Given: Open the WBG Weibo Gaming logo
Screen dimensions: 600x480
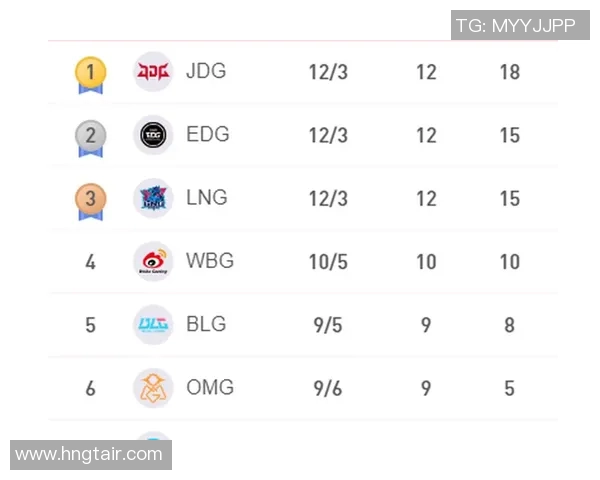Looking at the screenshot, I should click(153, 262).
